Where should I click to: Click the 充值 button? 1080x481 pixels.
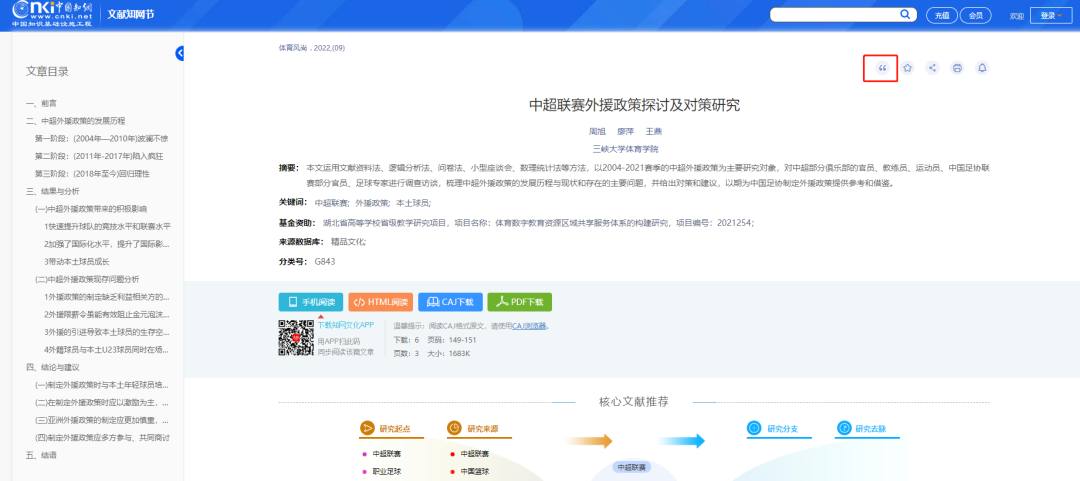(x=942, y=15)
